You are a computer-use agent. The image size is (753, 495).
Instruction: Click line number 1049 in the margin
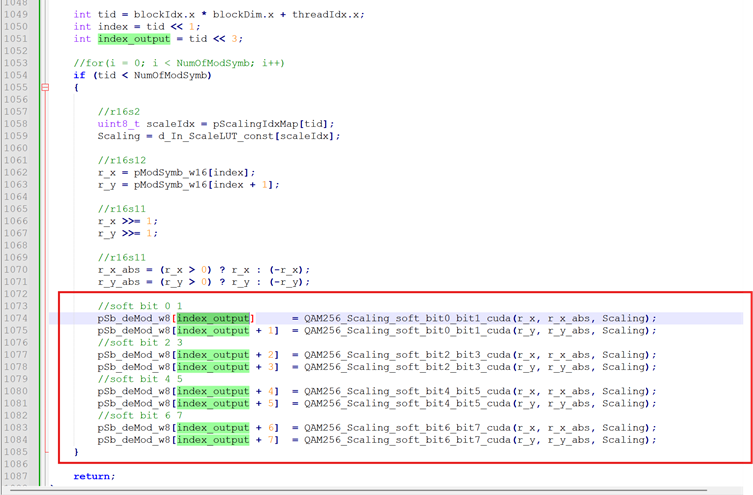click(x=16, y=14)
